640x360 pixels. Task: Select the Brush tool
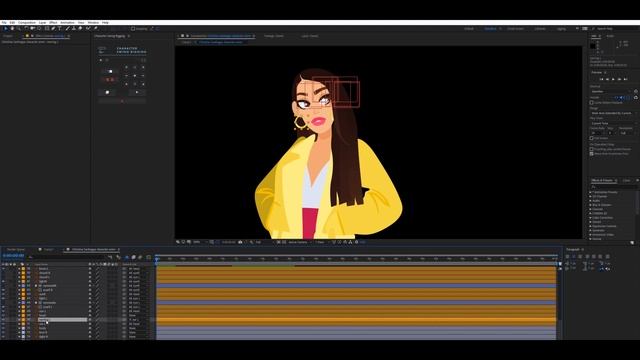point(67,29)
